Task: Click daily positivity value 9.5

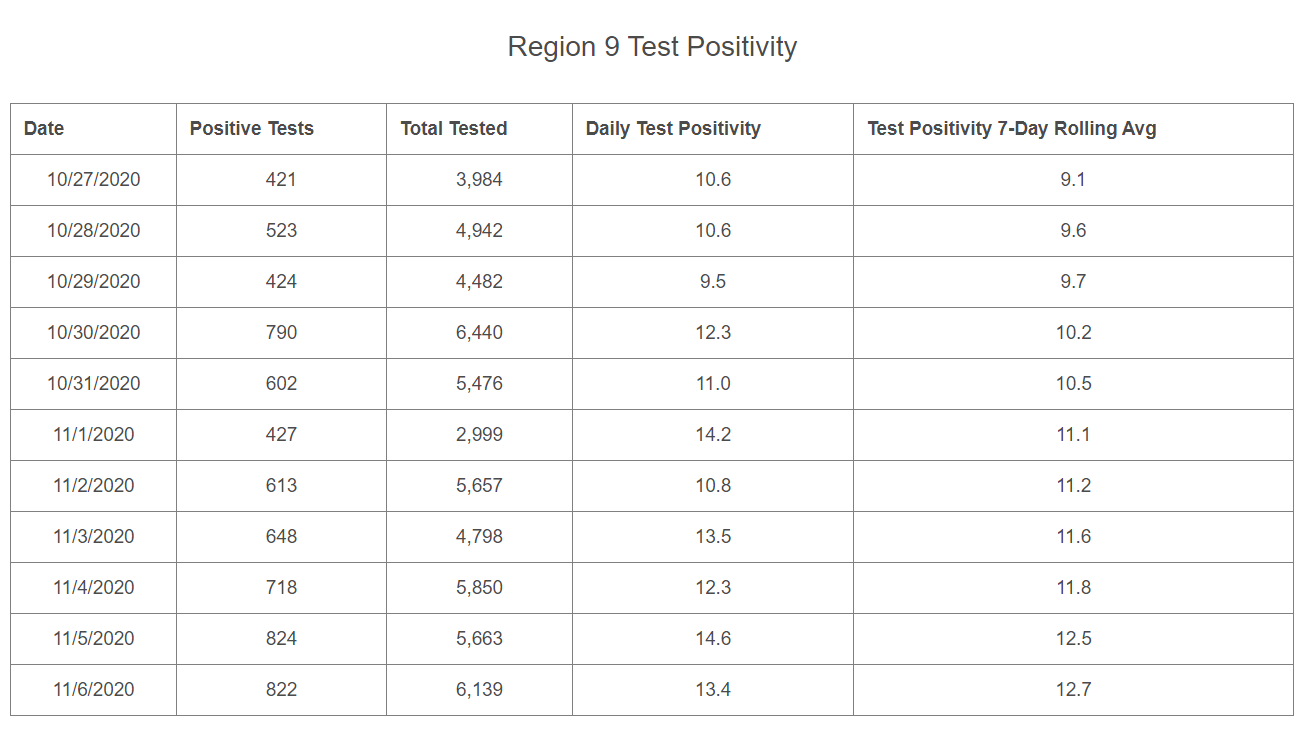Action: pos(713,282)
